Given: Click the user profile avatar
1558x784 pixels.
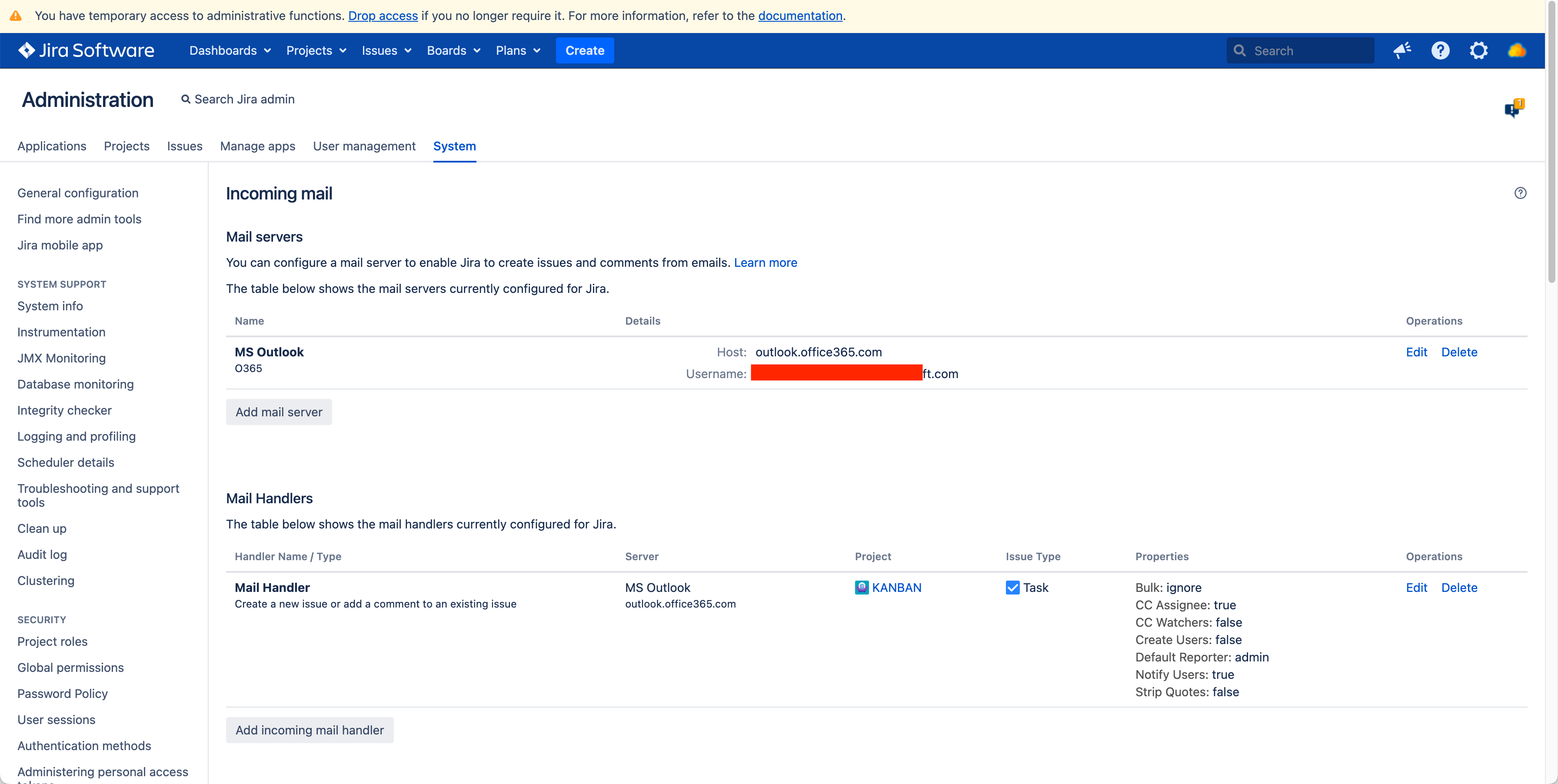Looking at the screenshot, I should 1516,50.
